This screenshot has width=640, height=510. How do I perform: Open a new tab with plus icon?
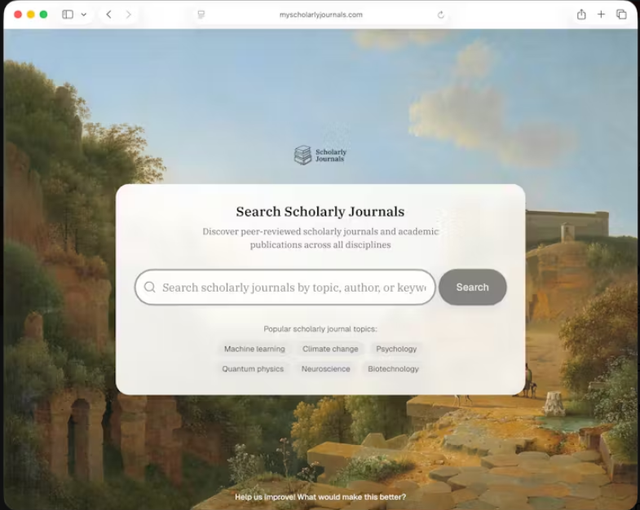coord(601,15)
